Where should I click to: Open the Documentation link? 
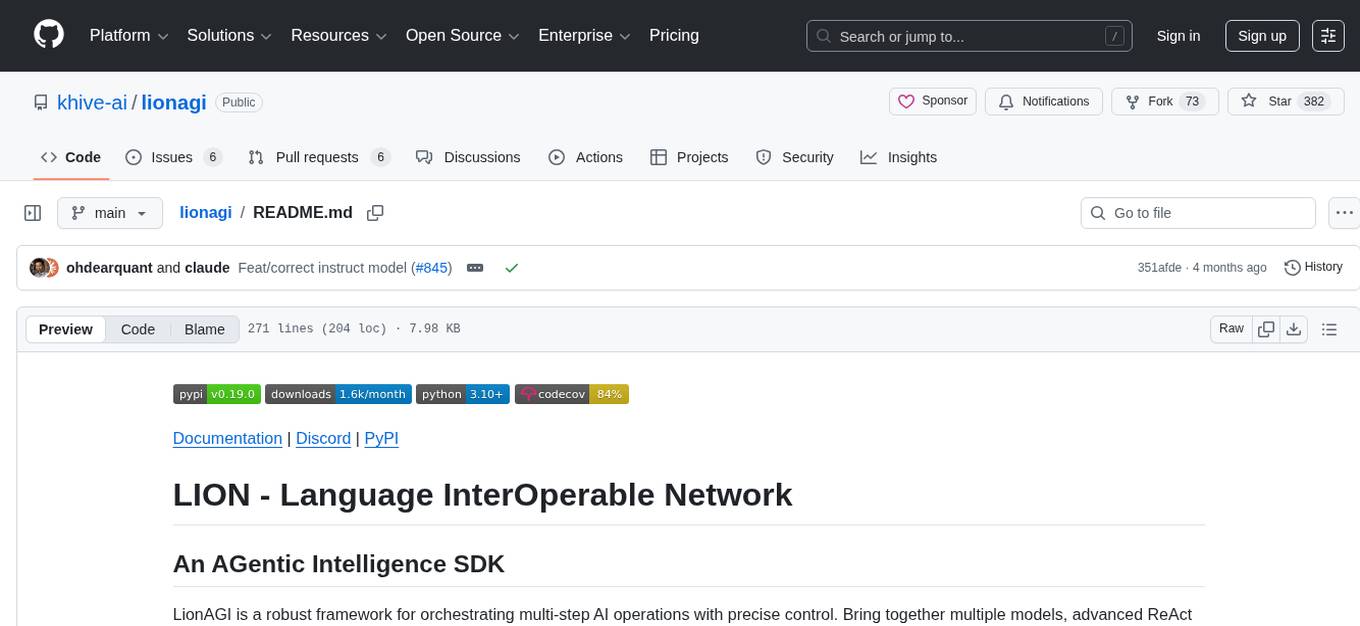pyautogui.click(x=227, y=438)
